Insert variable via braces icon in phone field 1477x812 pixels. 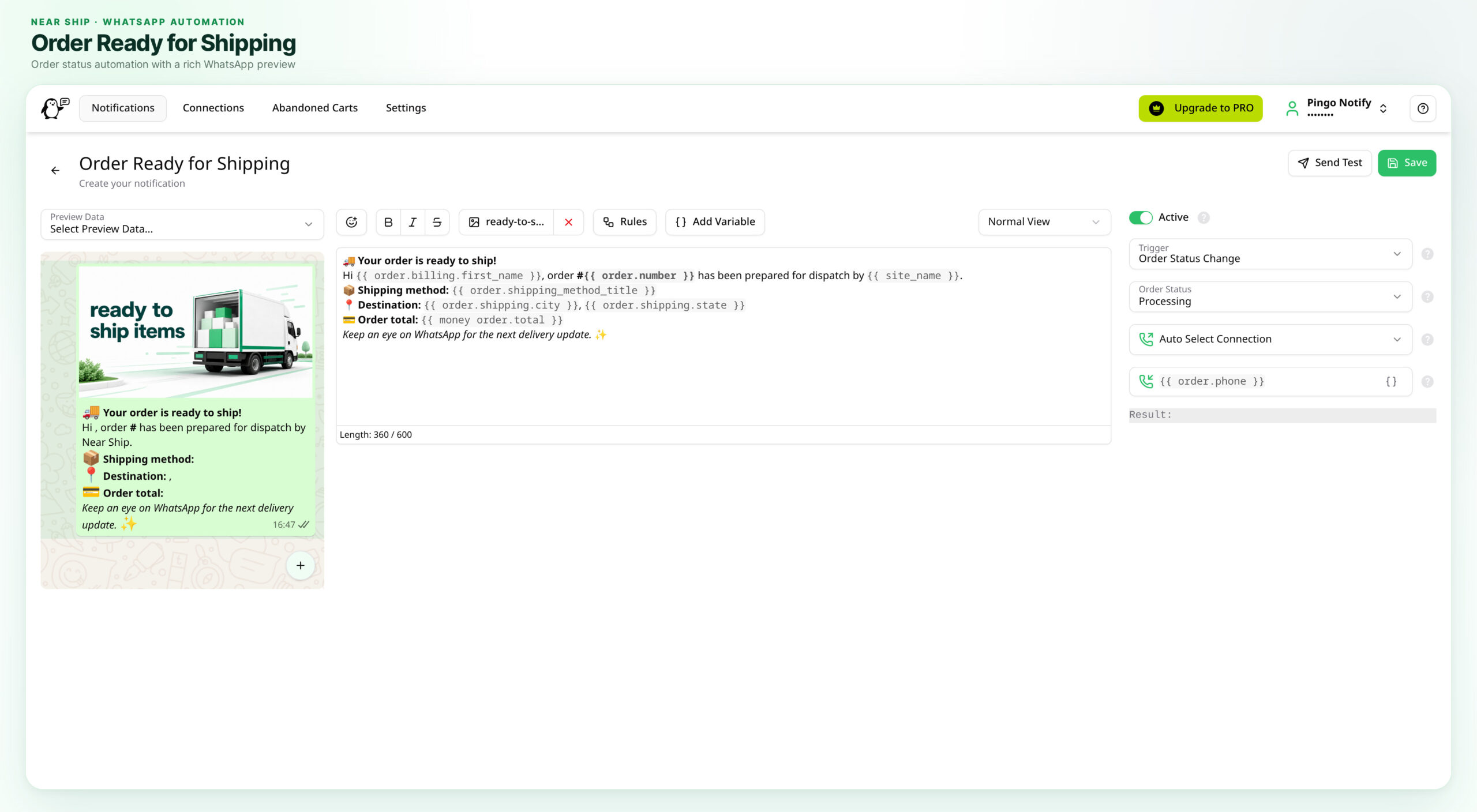point(1391,382)
